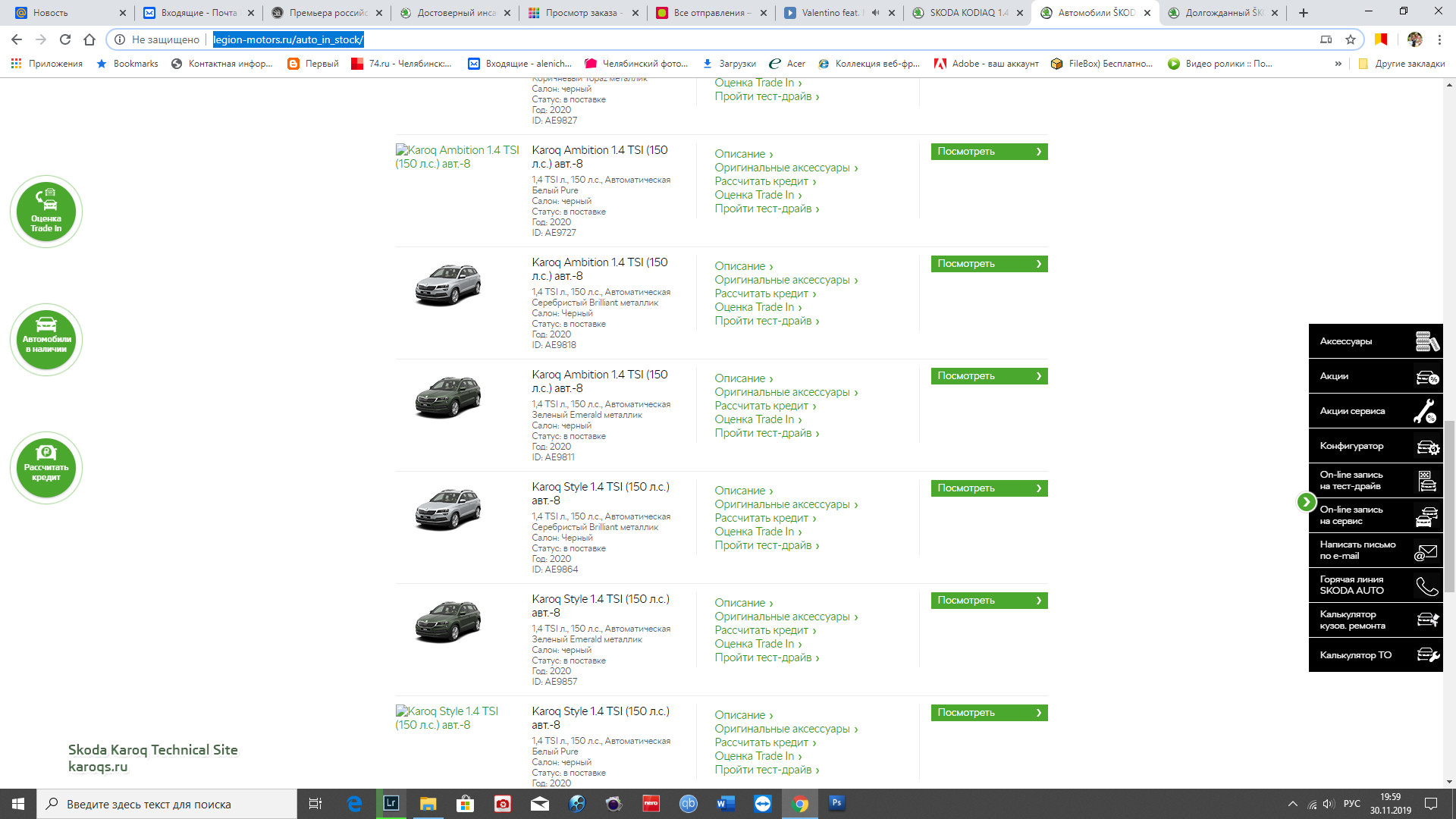
Task: Click Горячая линия SKODA AUTO phone item
Action: (x=1375, y=585)
